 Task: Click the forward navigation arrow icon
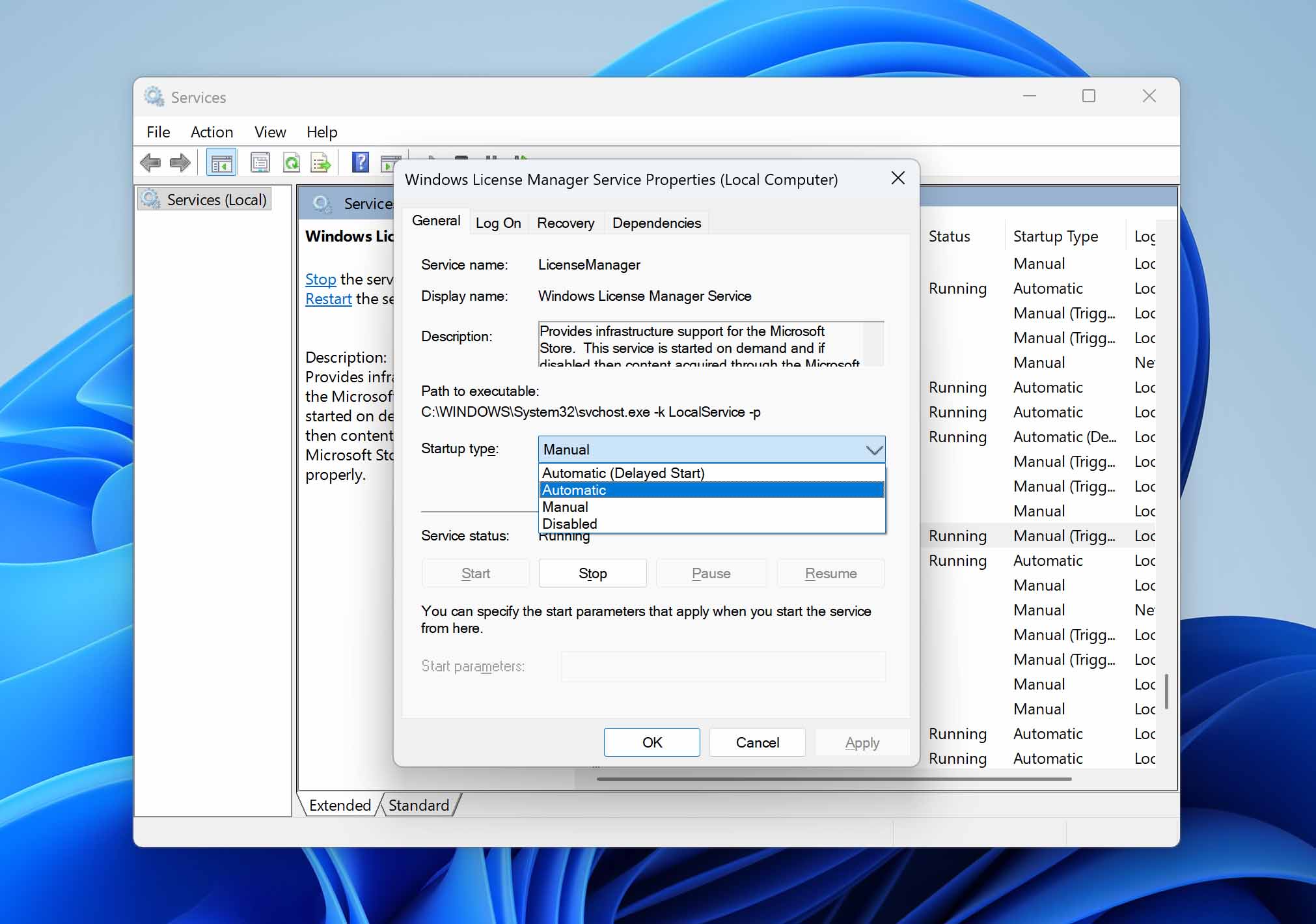click(x=180, y=162)
